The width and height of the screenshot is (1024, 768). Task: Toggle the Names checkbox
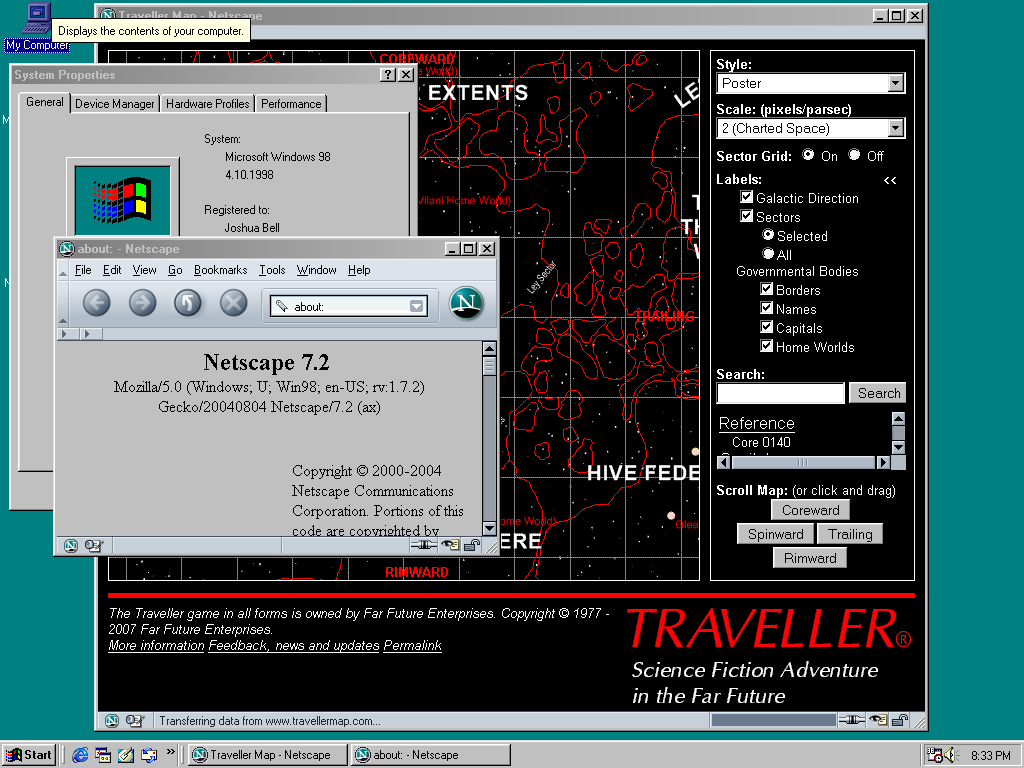coord(767,308)
